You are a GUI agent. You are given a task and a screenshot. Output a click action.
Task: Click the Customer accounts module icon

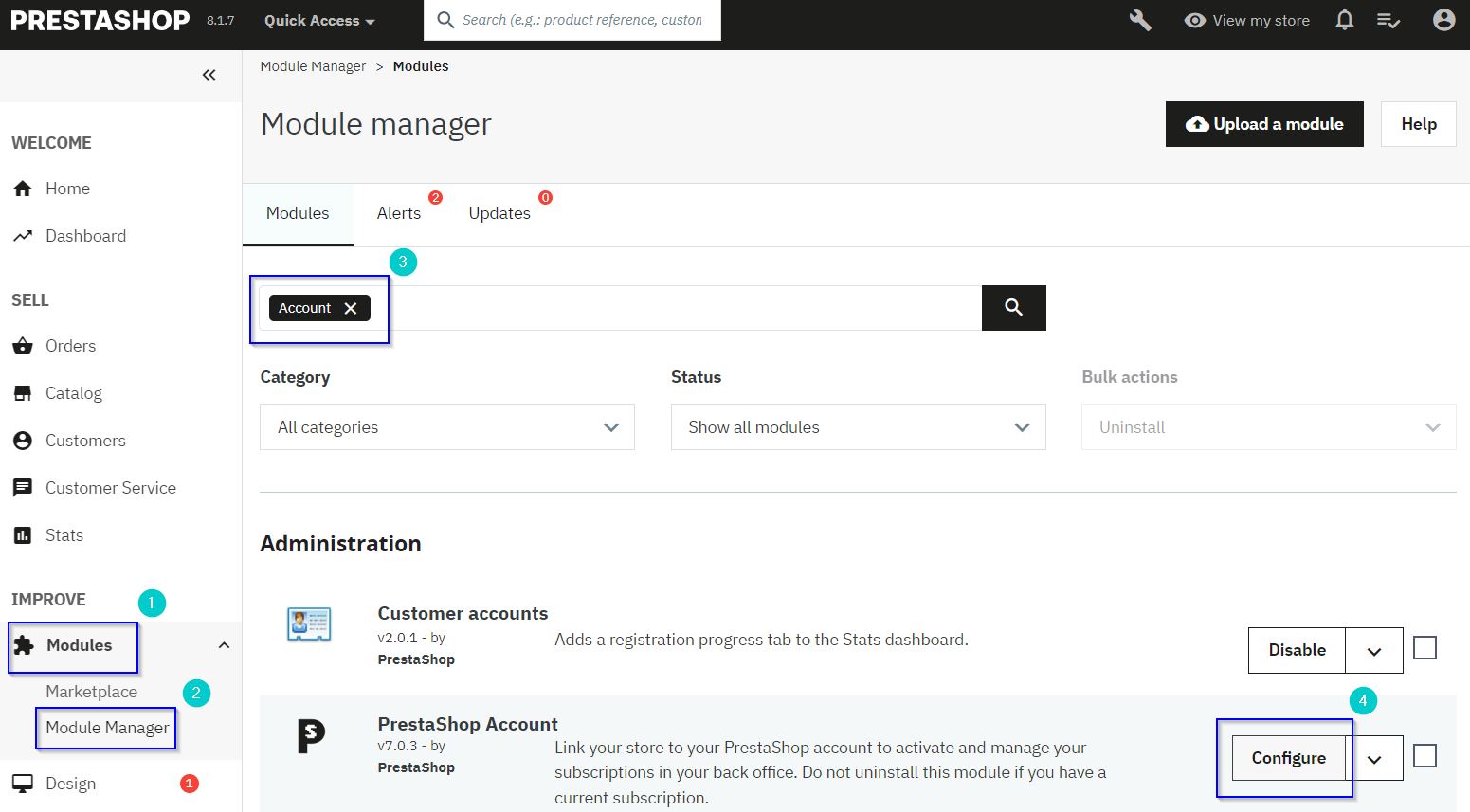click(309, 625)
